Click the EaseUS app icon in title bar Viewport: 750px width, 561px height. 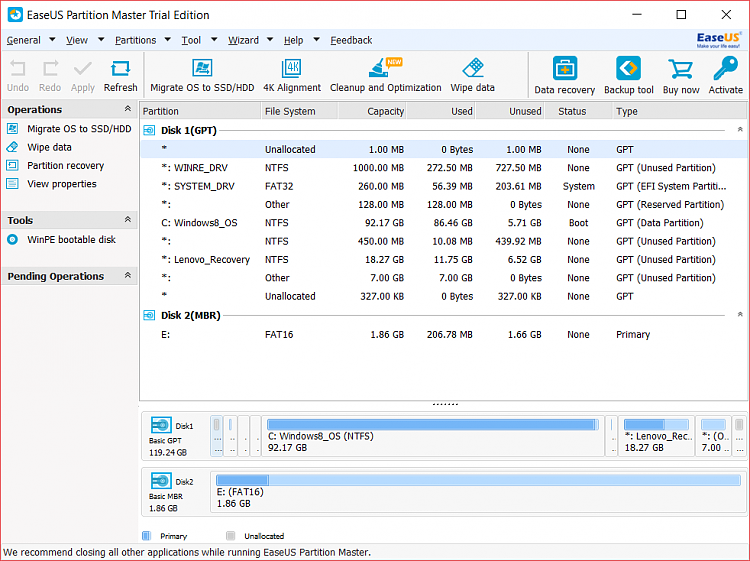coord(15,15)
